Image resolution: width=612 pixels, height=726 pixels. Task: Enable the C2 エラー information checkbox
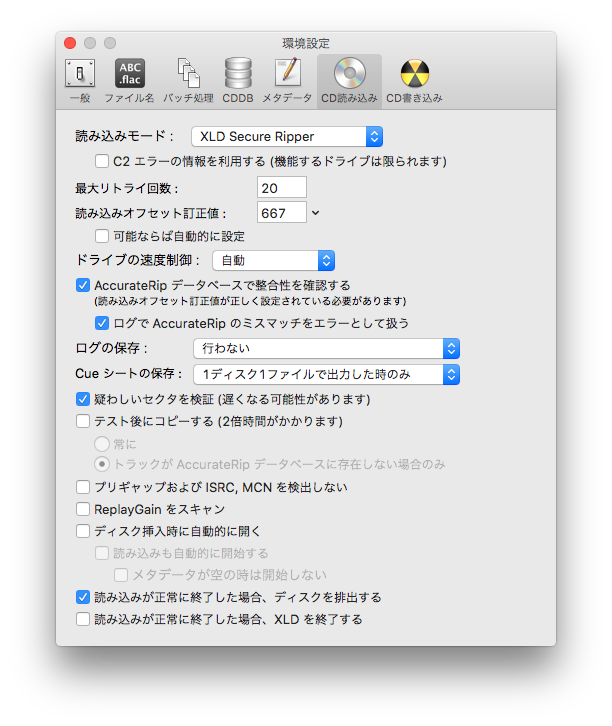point(102,161)
